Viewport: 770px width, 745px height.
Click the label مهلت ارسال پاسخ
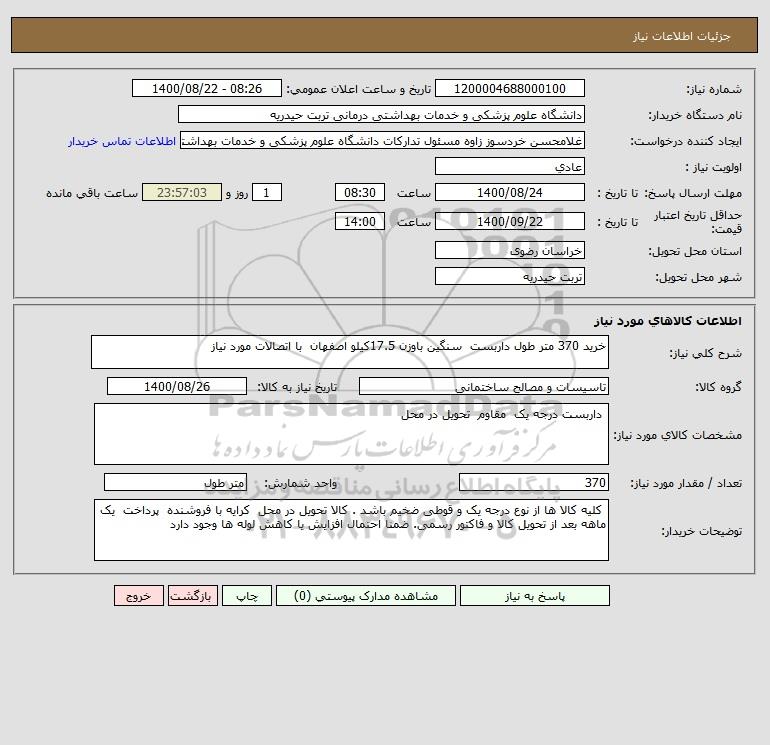(x=693, y=193)
